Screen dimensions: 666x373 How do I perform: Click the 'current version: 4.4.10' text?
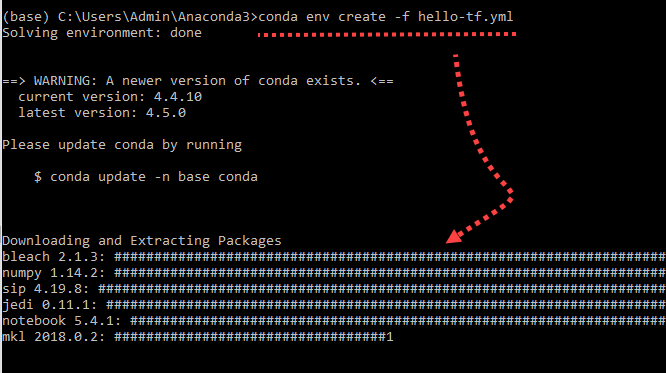tap(110, 97)
